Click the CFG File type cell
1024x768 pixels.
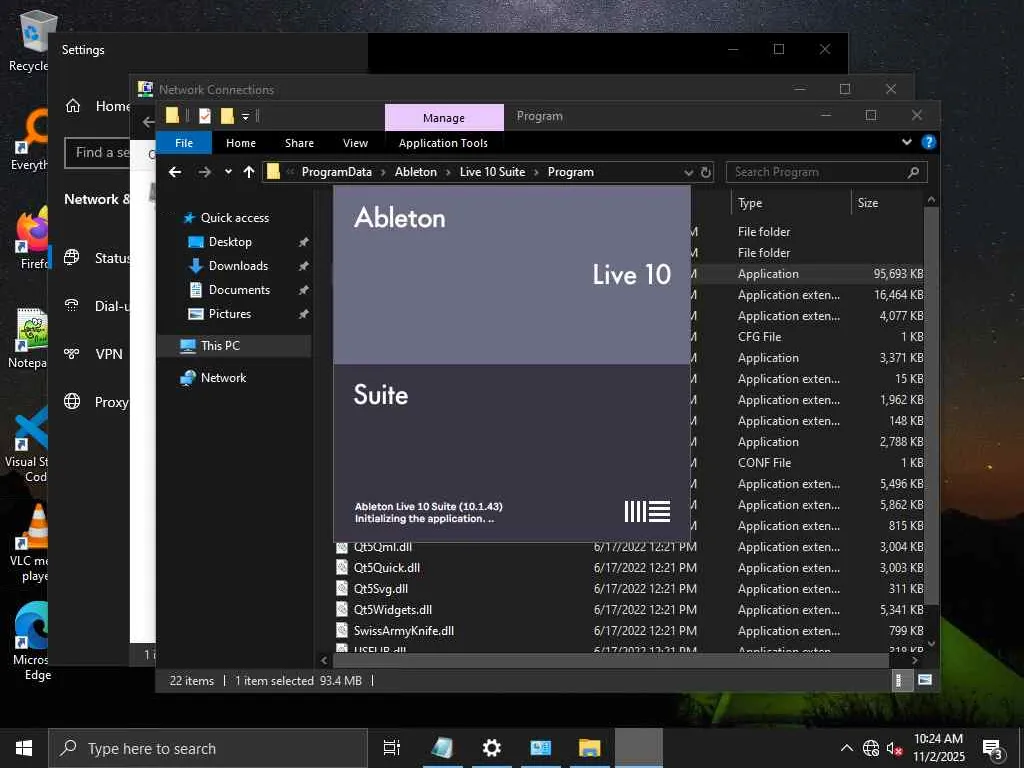click(x=760, y=336)
